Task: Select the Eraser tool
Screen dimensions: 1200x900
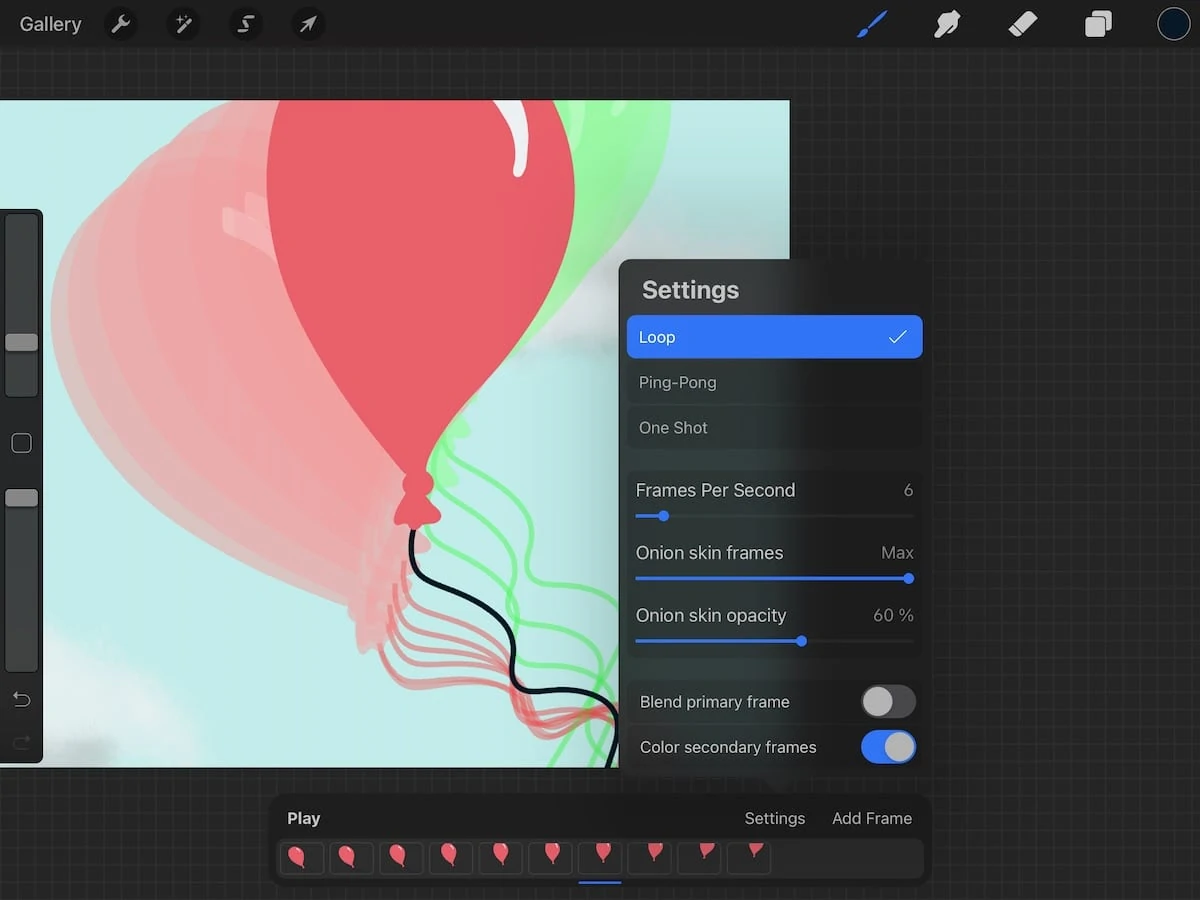Action: coord(1023,24)
